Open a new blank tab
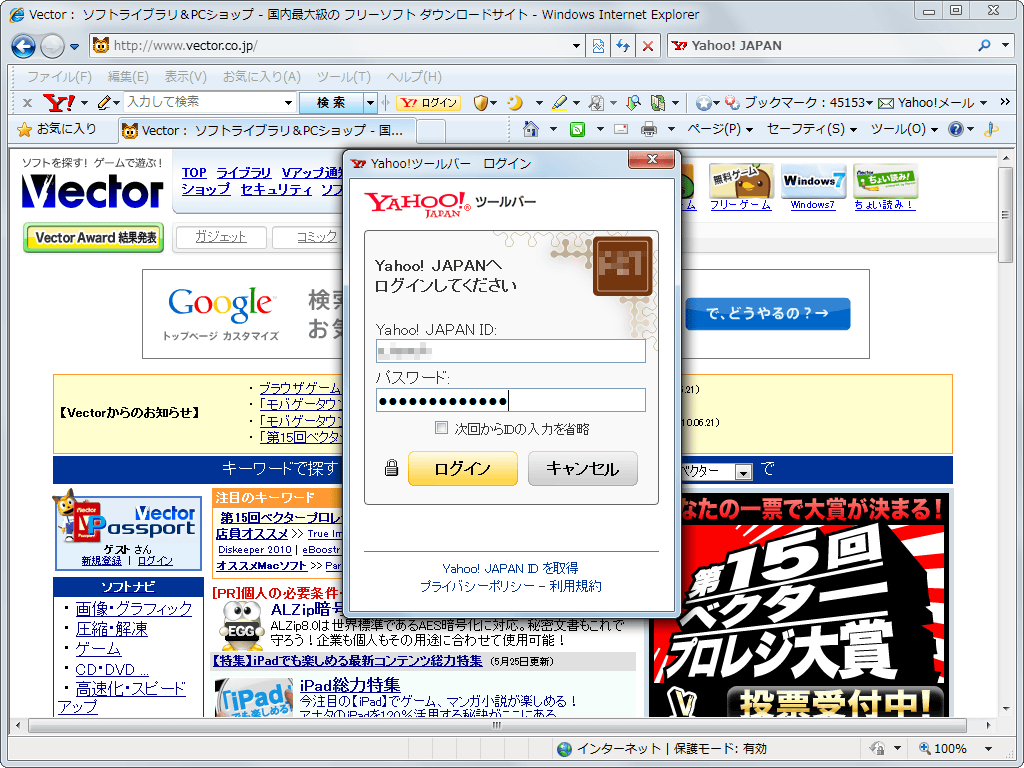The image size is (1024, 768). click(431, 131)
